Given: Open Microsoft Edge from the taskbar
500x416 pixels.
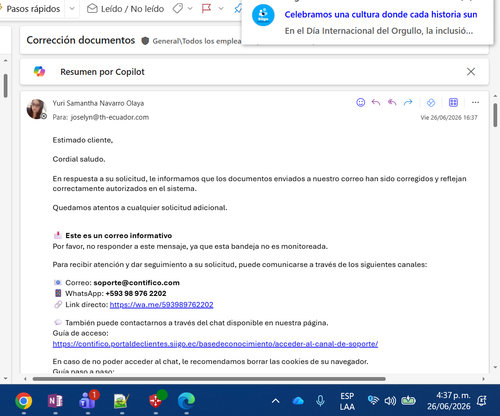Looking at the screenshot, I should pyautogui.click(x=186, y=401).
